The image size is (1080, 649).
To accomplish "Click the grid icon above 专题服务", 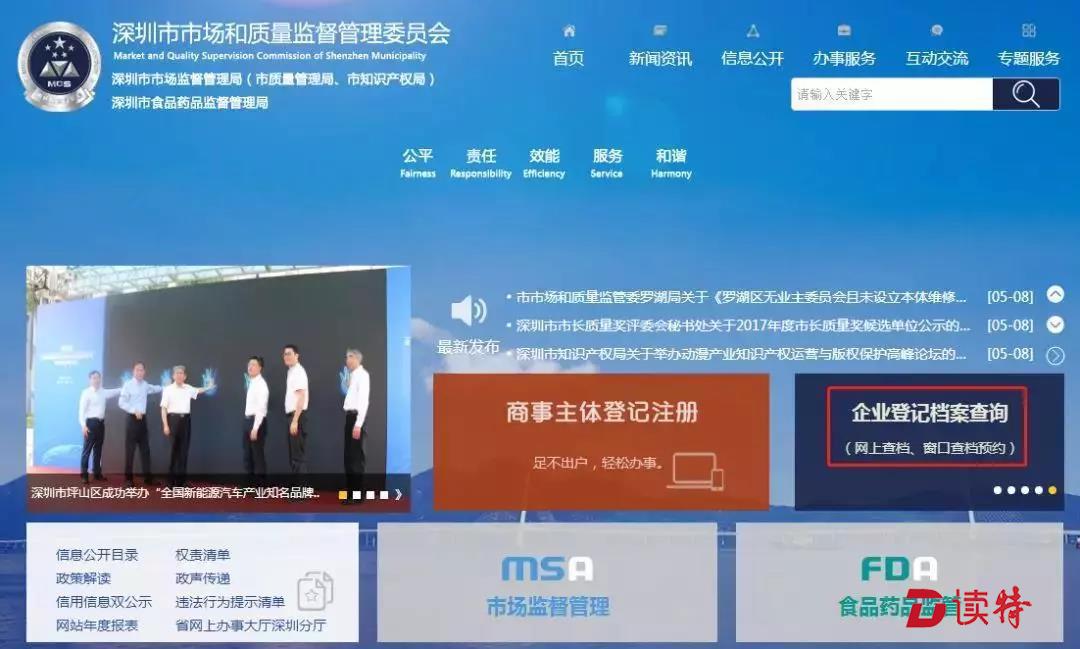I will click(x=1028, y=31).
